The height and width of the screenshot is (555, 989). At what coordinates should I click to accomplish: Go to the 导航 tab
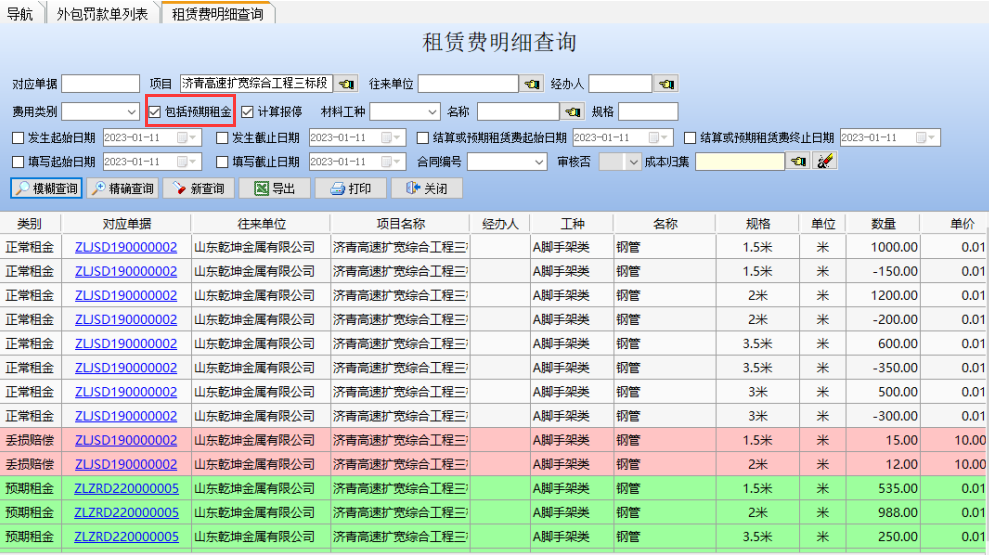click(x=20, y=13)
